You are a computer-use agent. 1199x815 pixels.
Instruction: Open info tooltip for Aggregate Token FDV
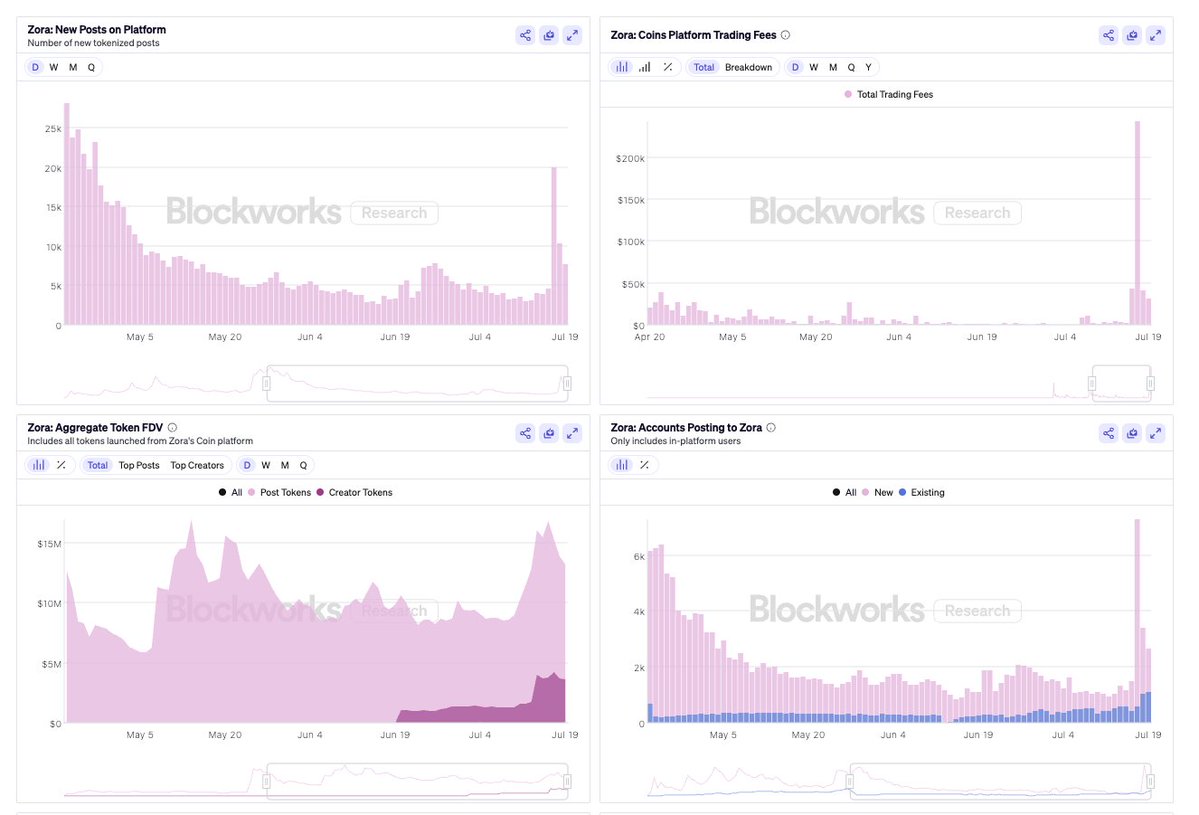pyautogui.click(x=172, y=427)
